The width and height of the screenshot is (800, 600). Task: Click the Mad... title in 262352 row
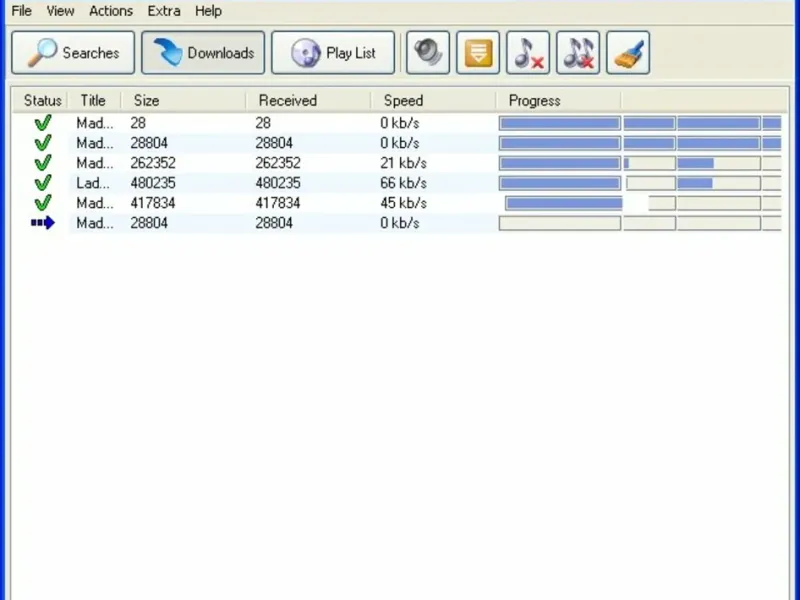click(x=95, y=163)
